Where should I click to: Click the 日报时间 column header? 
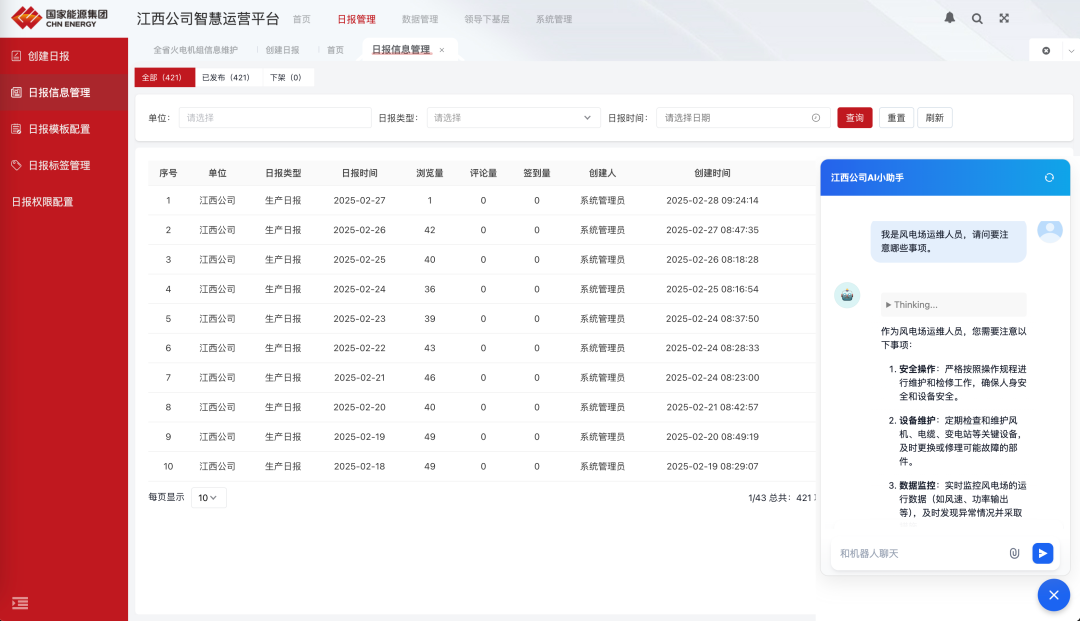pyautogui.click(x=360, y=173)
